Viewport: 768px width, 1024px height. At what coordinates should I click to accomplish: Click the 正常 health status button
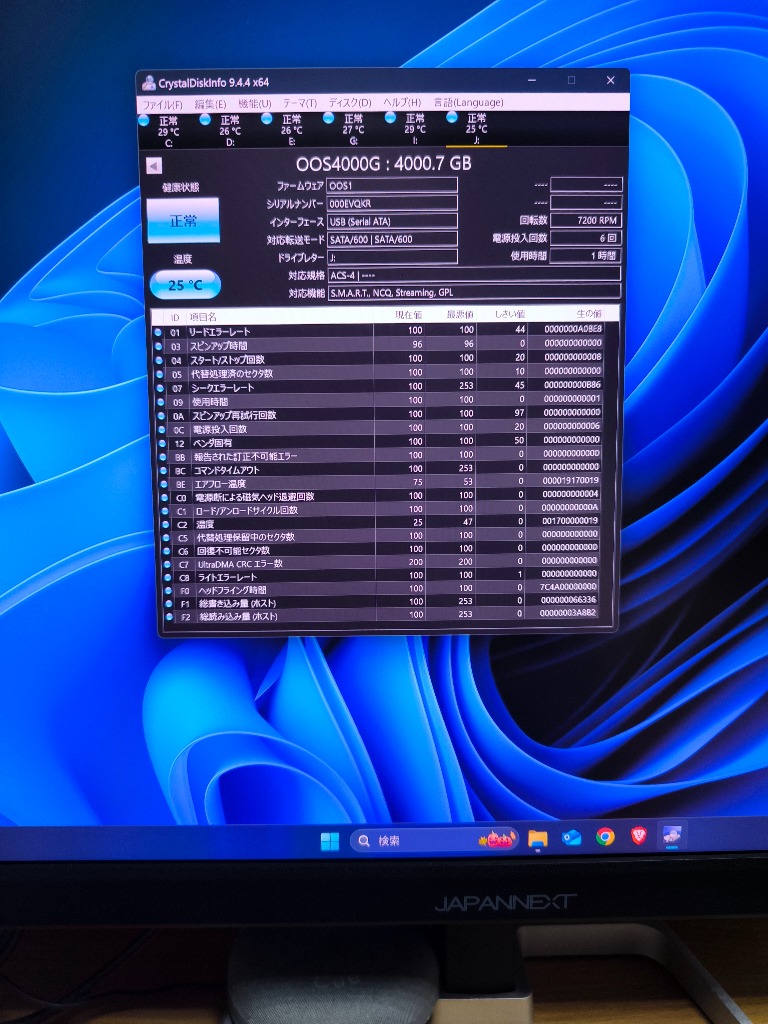tap(183, 221)
